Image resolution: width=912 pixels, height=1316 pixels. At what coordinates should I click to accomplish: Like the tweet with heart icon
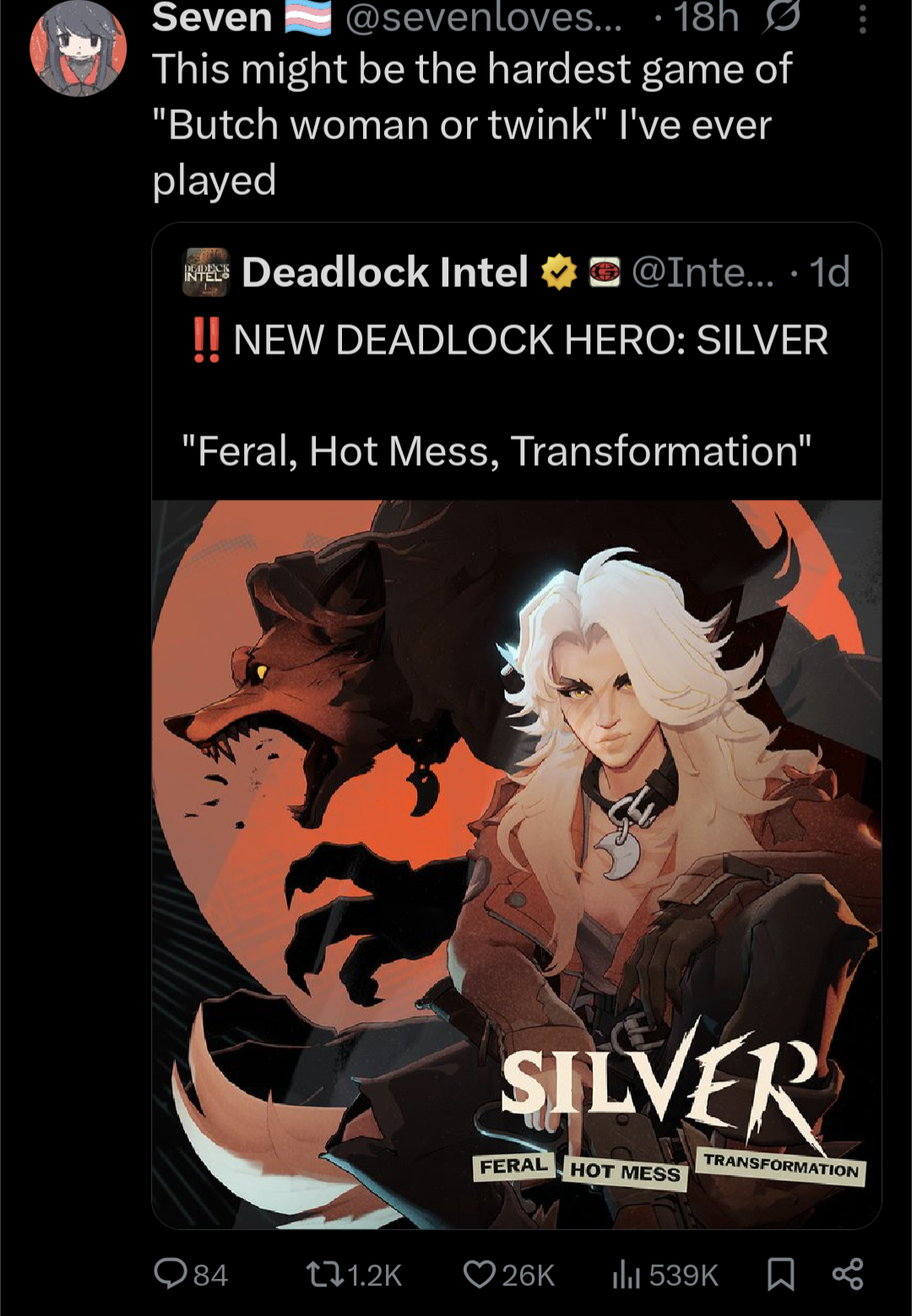click(x=480, y=1274)
